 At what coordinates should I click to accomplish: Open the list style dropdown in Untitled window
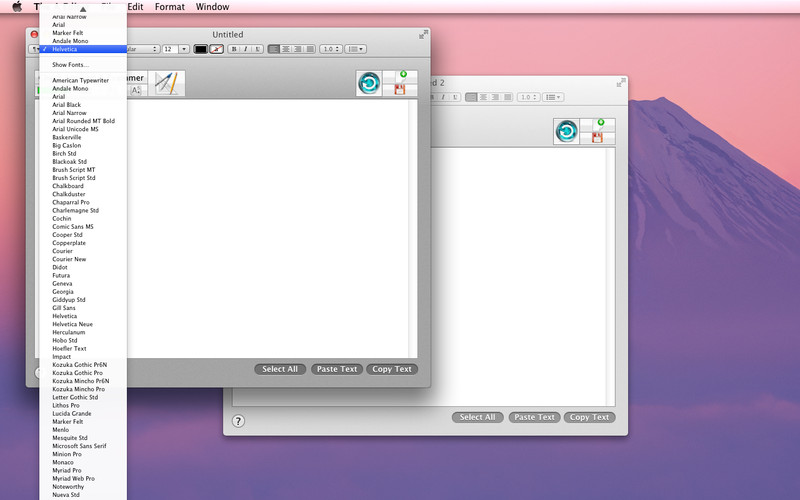tap(356, 49)
